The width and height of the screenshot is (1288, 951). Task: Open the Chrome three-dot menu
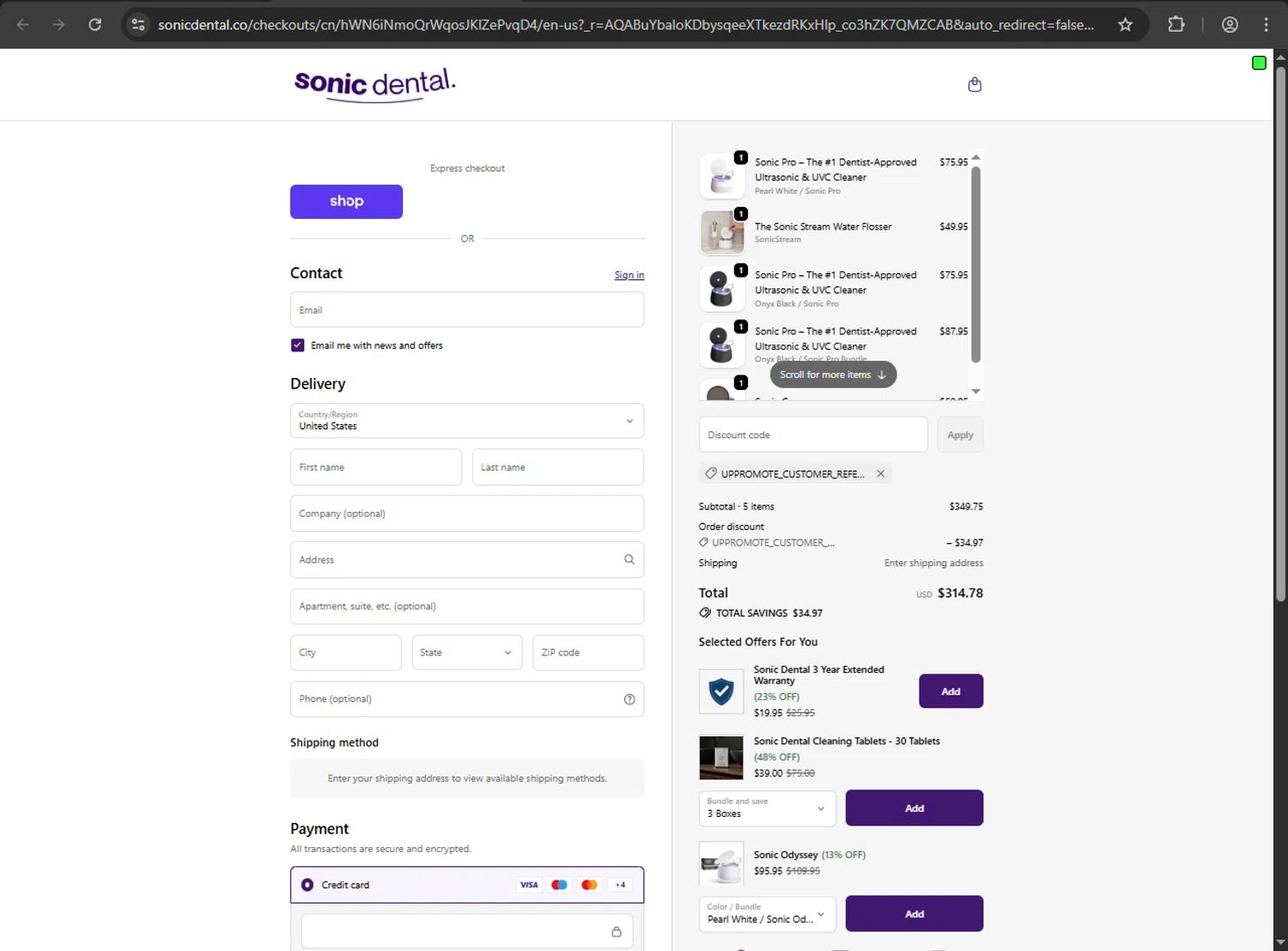click(1266, 25)
